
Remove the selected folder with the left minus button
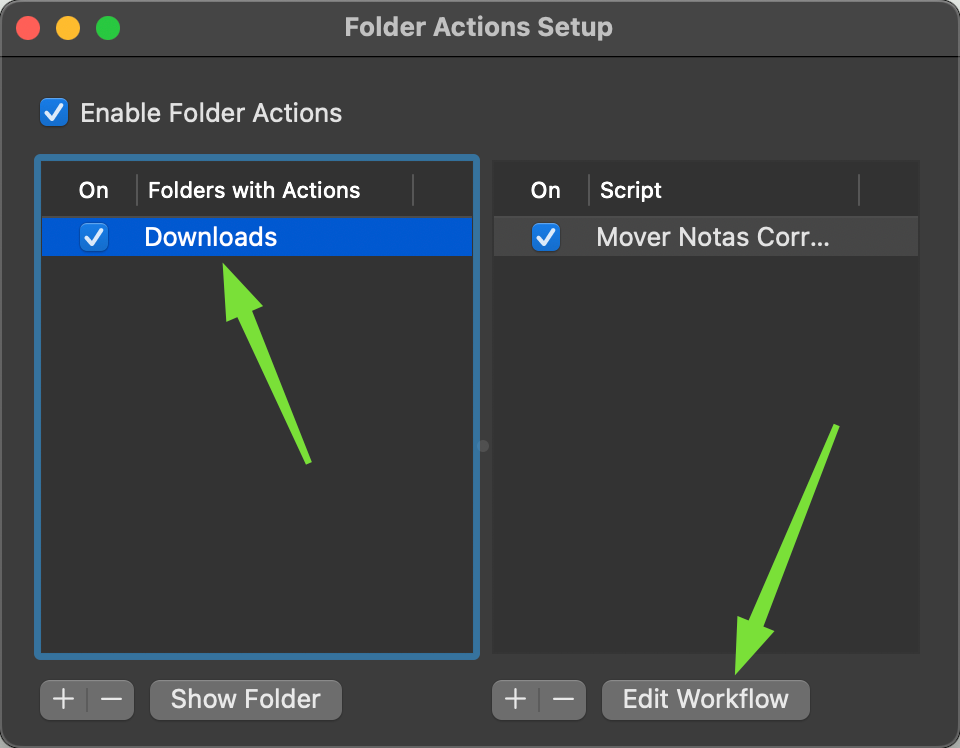pos(111,699)
